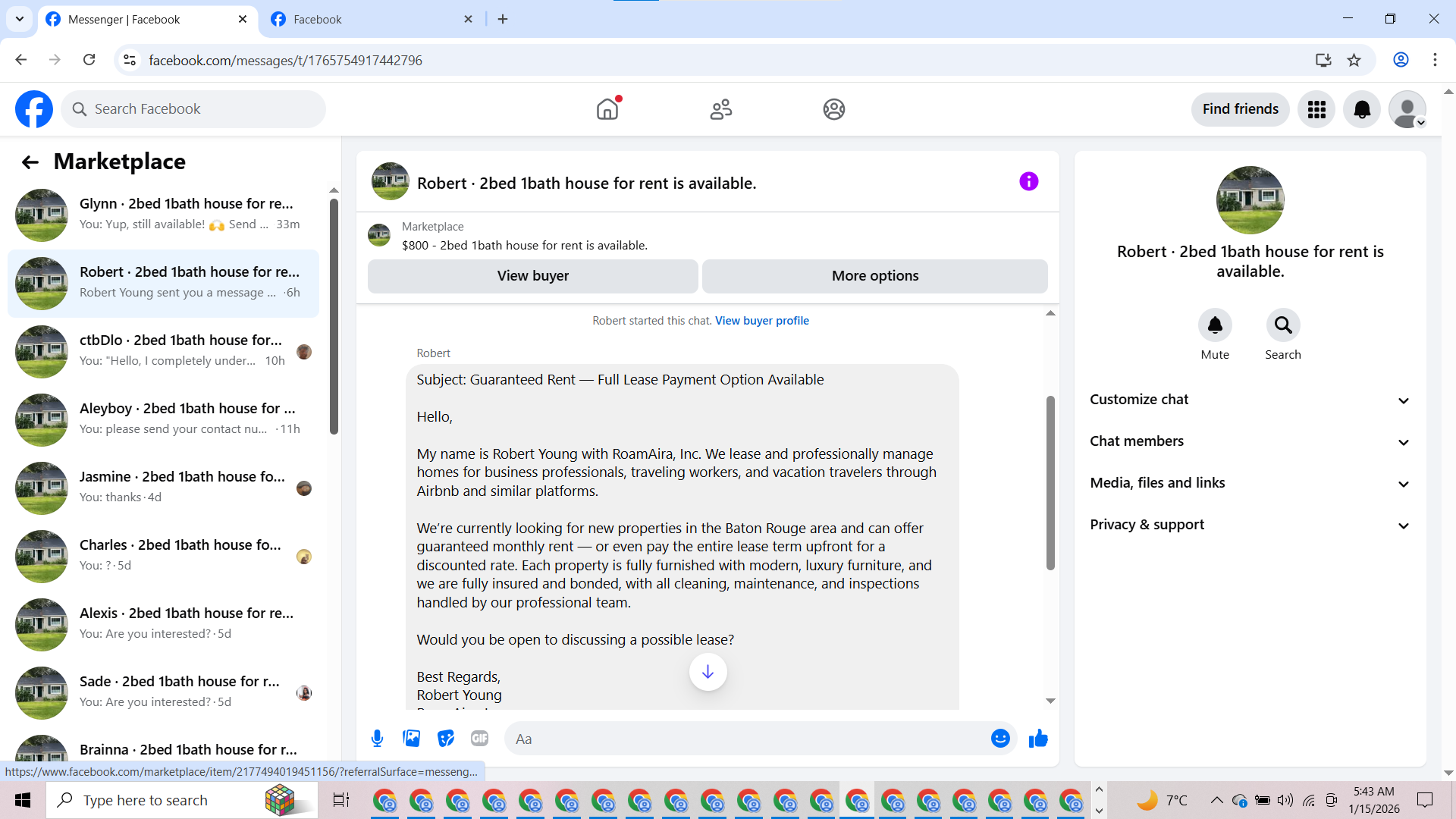The height and width of the screenshot is (819, 1456).
Task: Jump to latest message with down arrow
Action: pyautogui.click(x=708, y=672)
